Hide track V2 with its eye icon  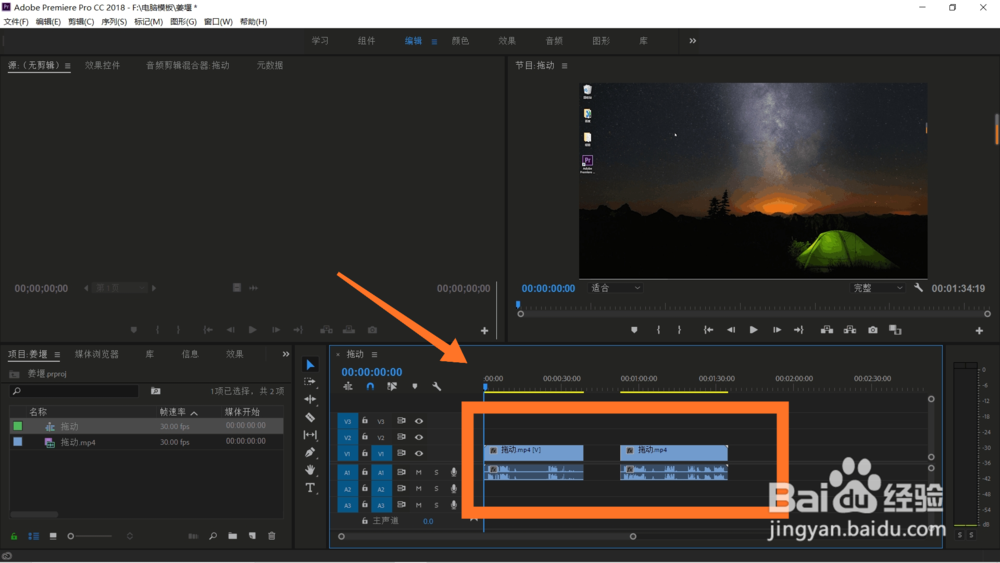coord(419,437)
